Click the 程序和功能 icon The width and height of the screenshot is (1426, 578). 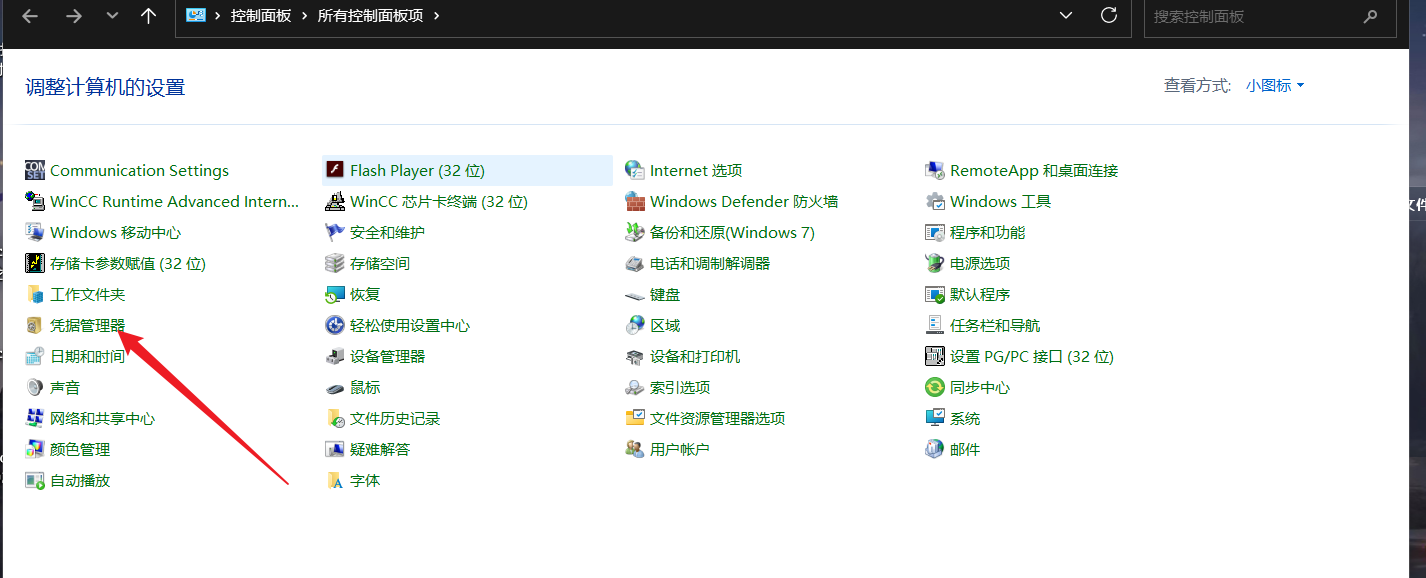[935, 232]
